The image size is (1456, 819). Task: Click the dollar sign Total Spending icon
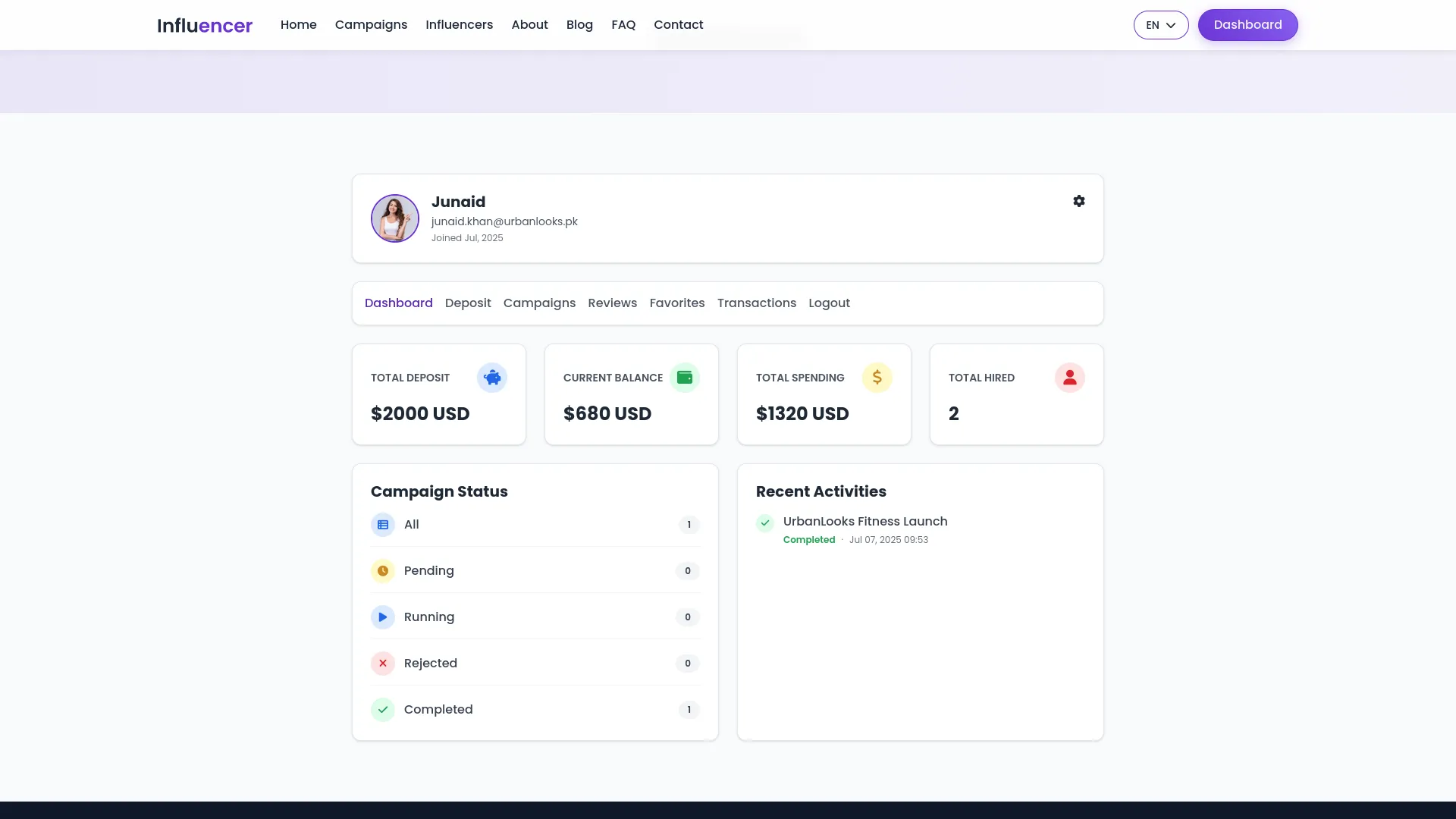[877, 378]
